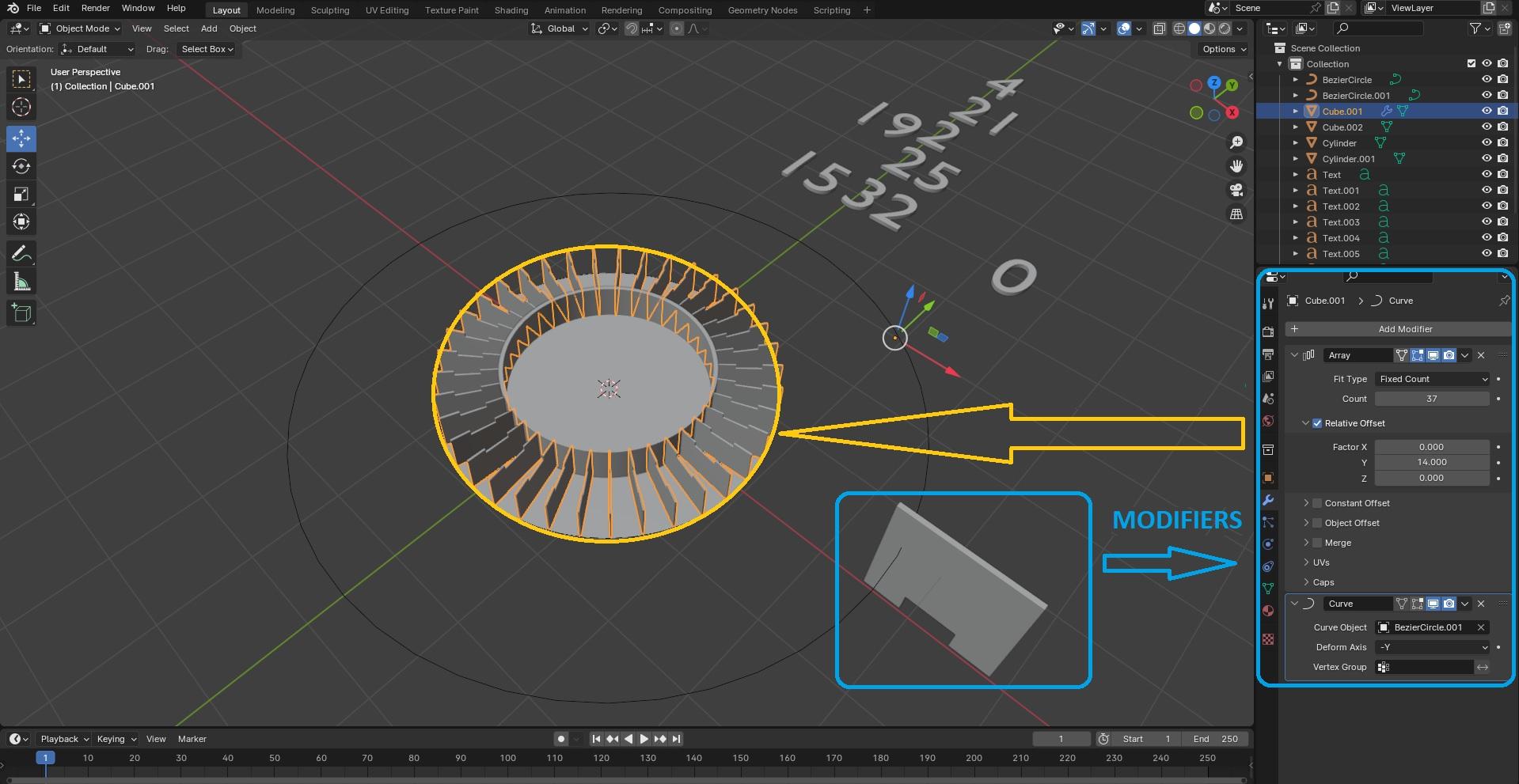Open Physics properties tab icon
This screenshot has width=1519, height=784.
[x=1268, y=544]
